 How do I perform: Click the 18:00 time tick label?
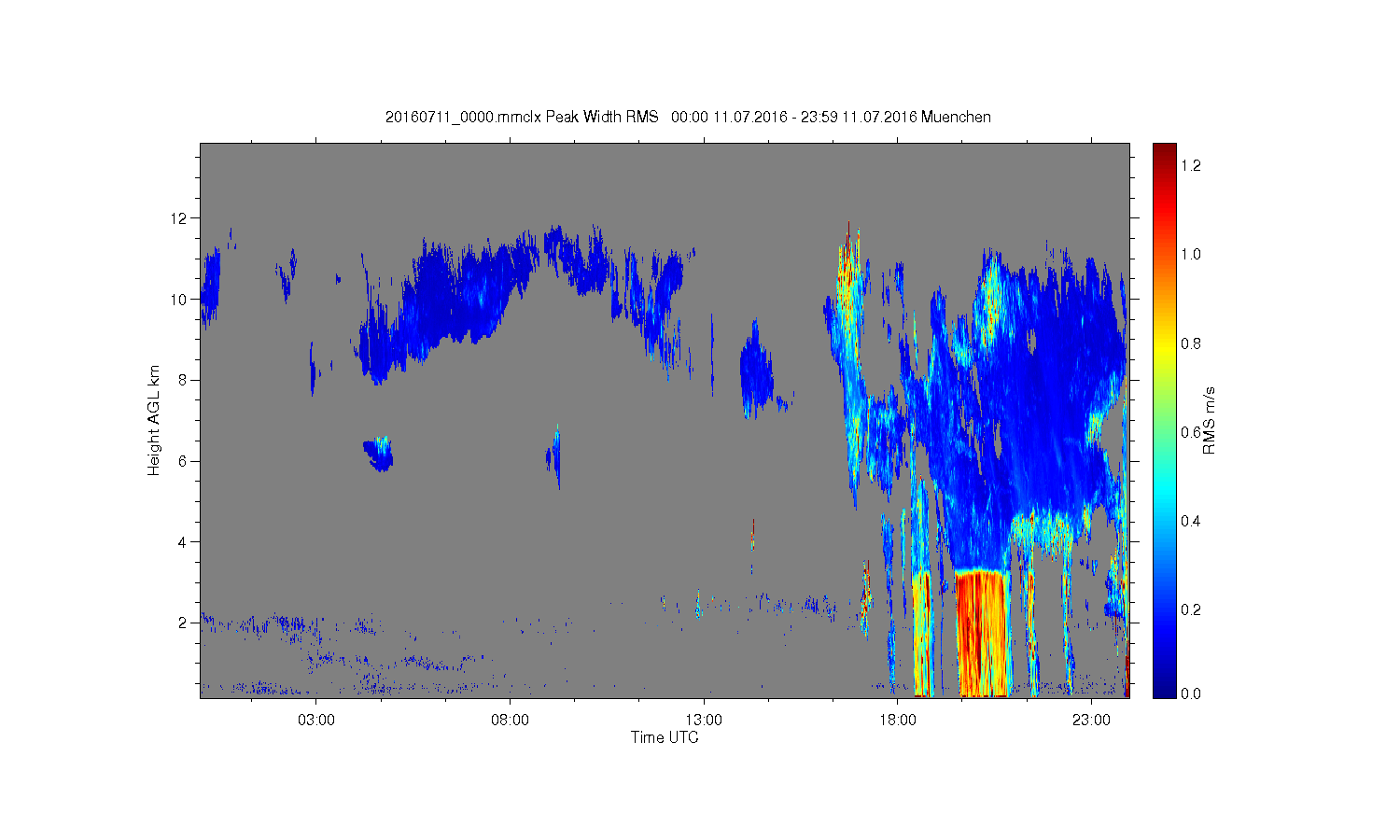pos(897,721)
